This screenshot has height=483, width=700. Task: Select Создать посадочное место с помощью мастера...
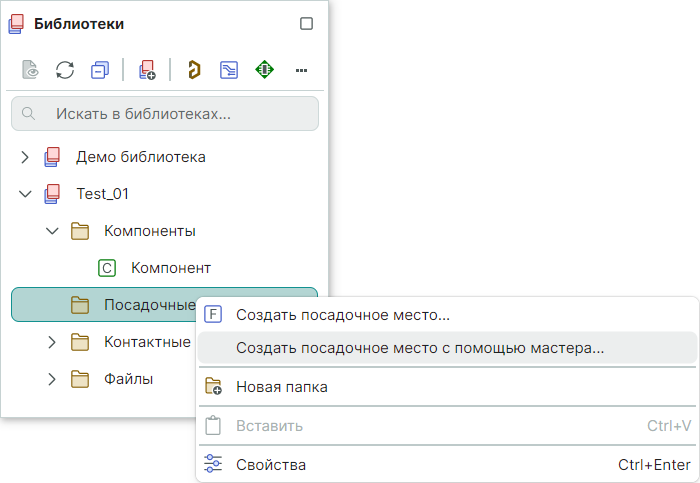click(419, 349)
